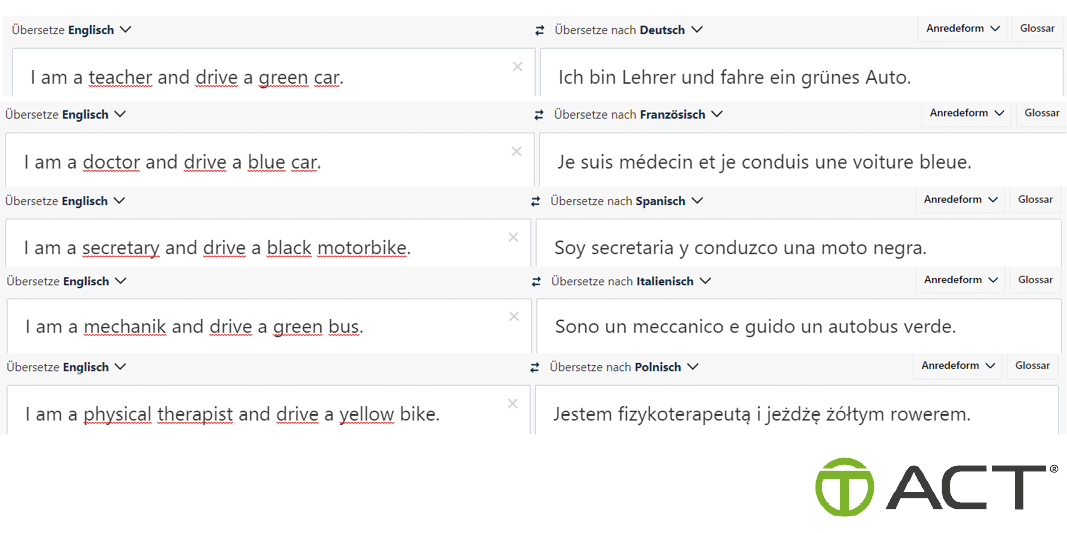1067x533 pixels.
Task: Open Glossar in the German row
Action: (x=1037, y=29)
